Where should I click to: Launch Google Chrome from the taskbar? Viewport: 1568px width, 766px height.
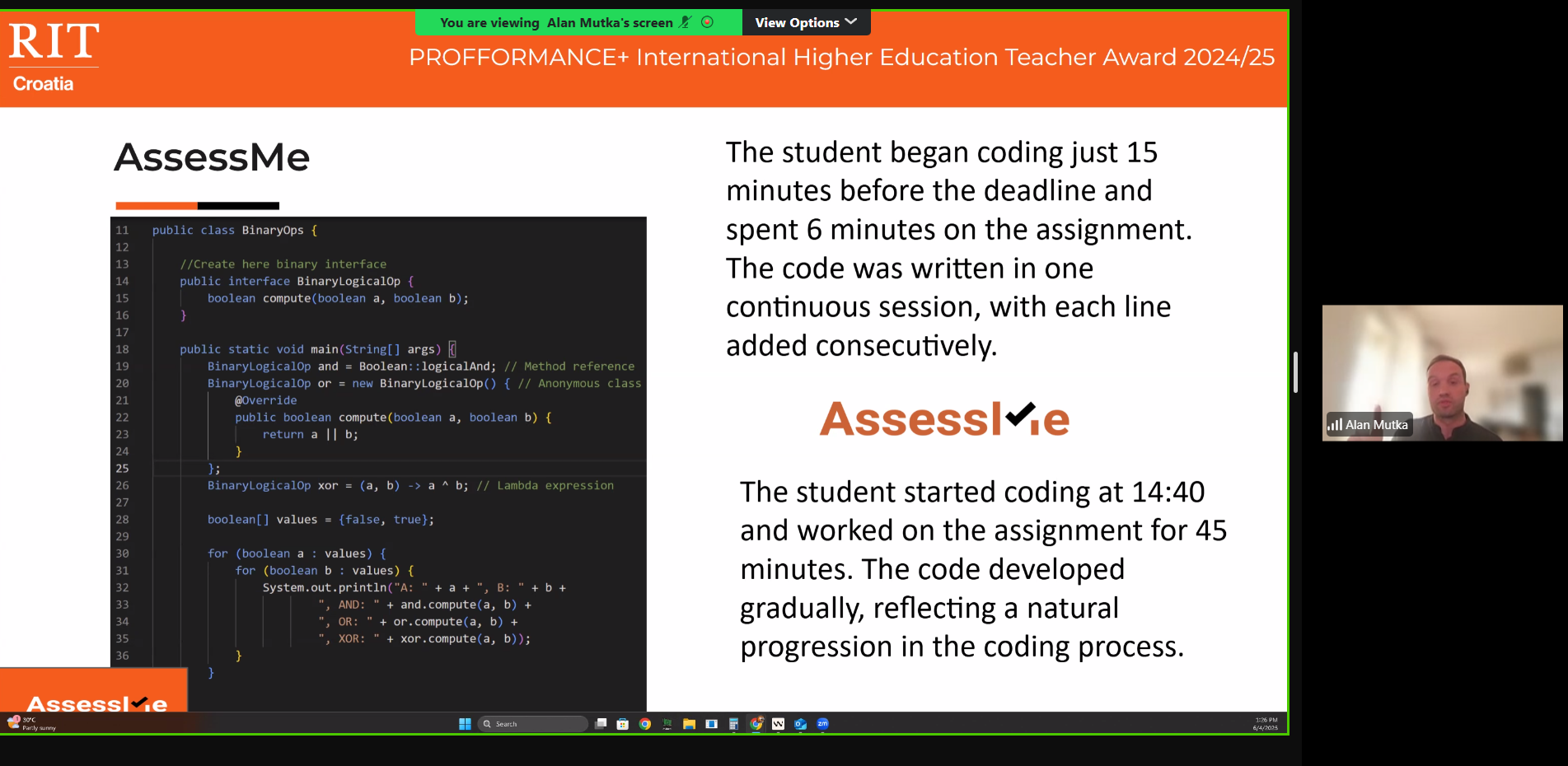(x=645, y=724)
